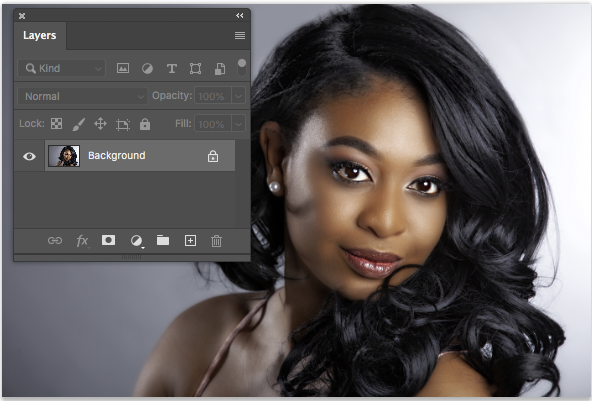Hide the Background layer visibility eye
The height and width of the screenshot is (401, 592).
point(29,156)
